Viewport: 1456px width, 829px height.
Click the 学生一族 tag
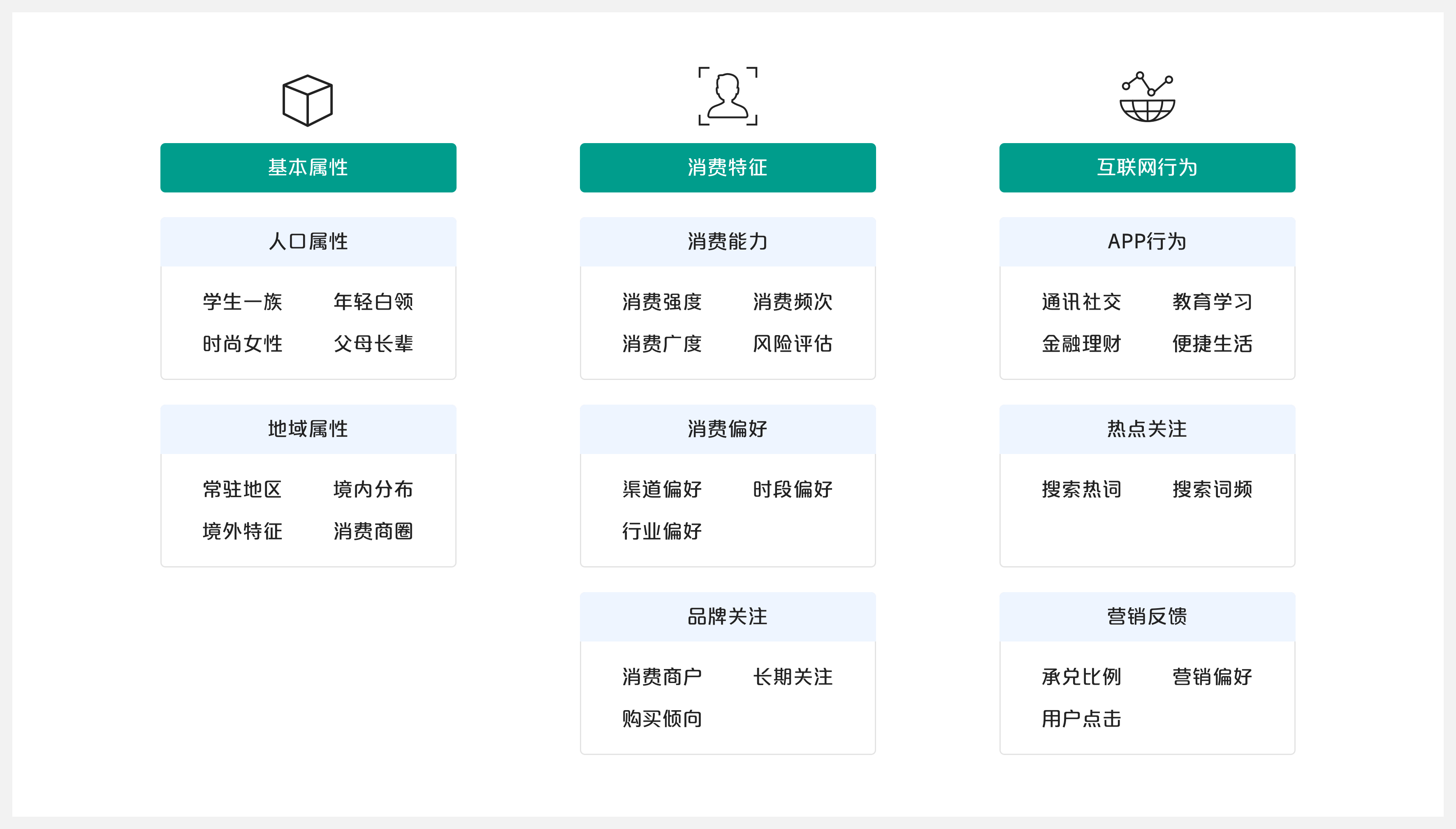(243, 302)
